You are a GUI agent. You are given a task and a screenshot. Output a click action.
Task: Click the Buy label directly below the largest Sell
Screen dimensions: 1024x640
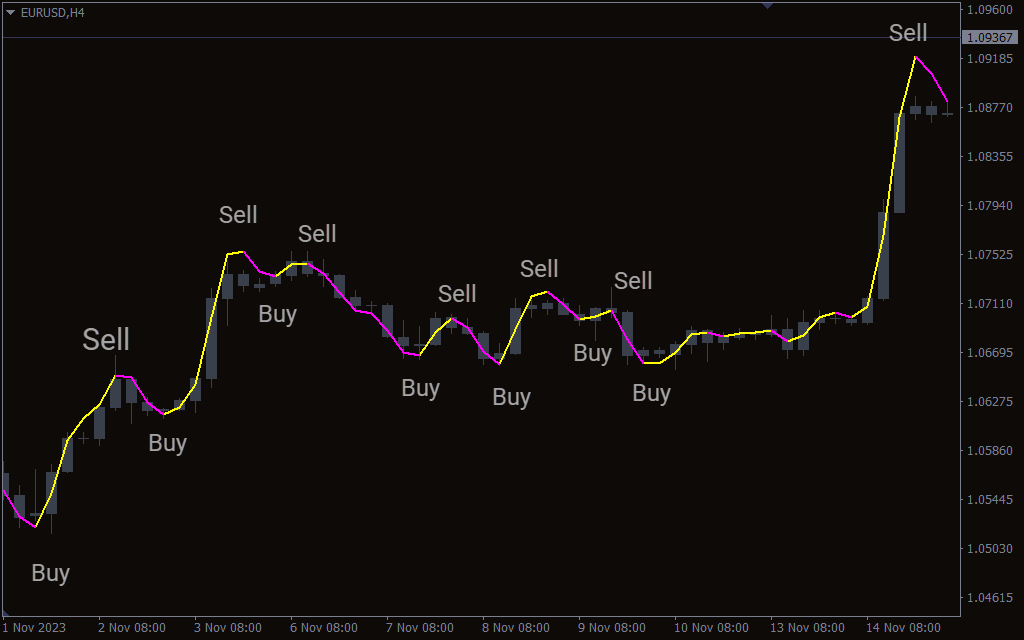(x=167, y=443)
